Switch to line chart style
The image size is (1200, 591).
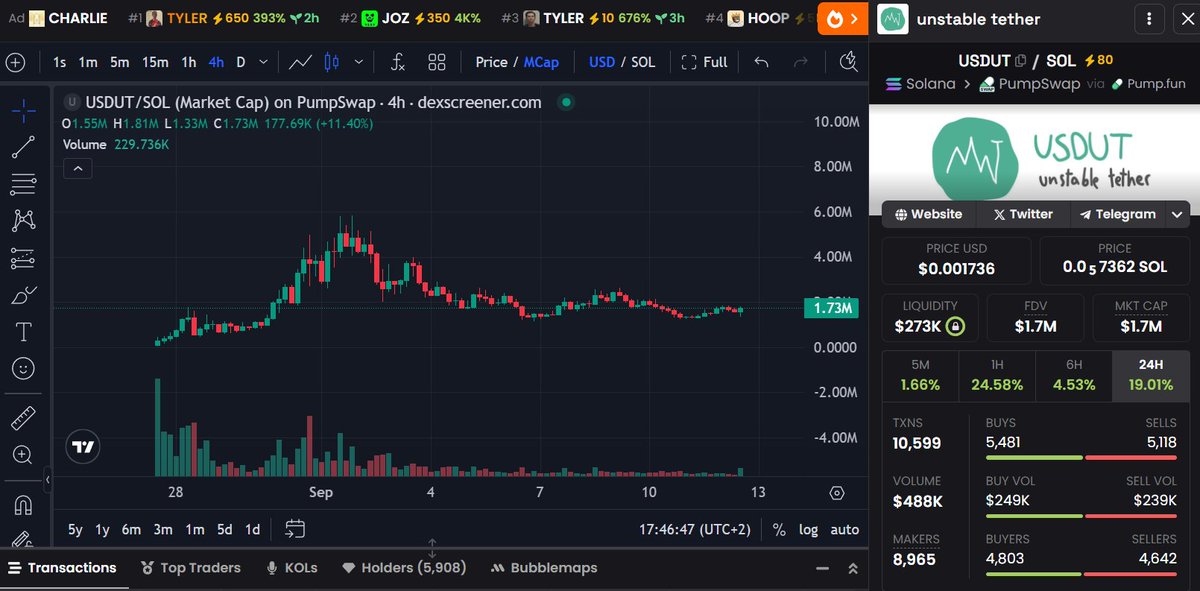(300, 62)
